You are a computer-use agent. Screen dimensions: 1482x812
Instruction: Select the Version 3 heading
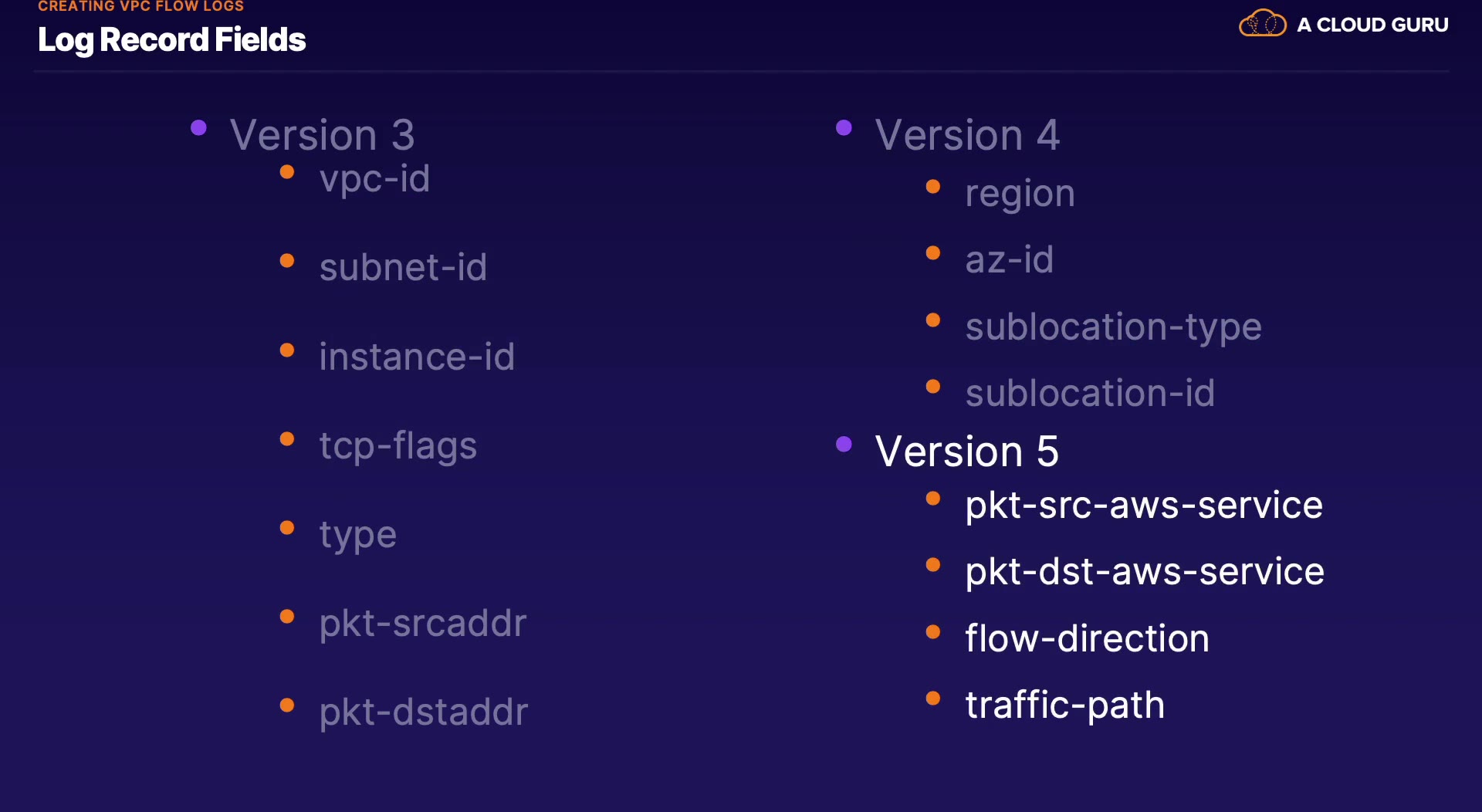322,135
